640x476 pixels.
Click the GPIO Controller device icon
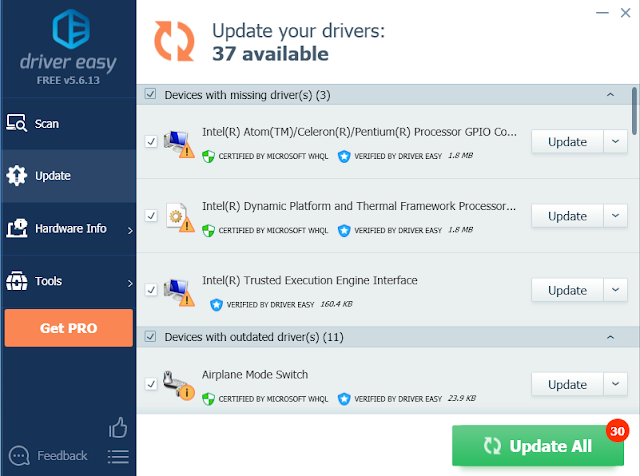click(179, 144)
